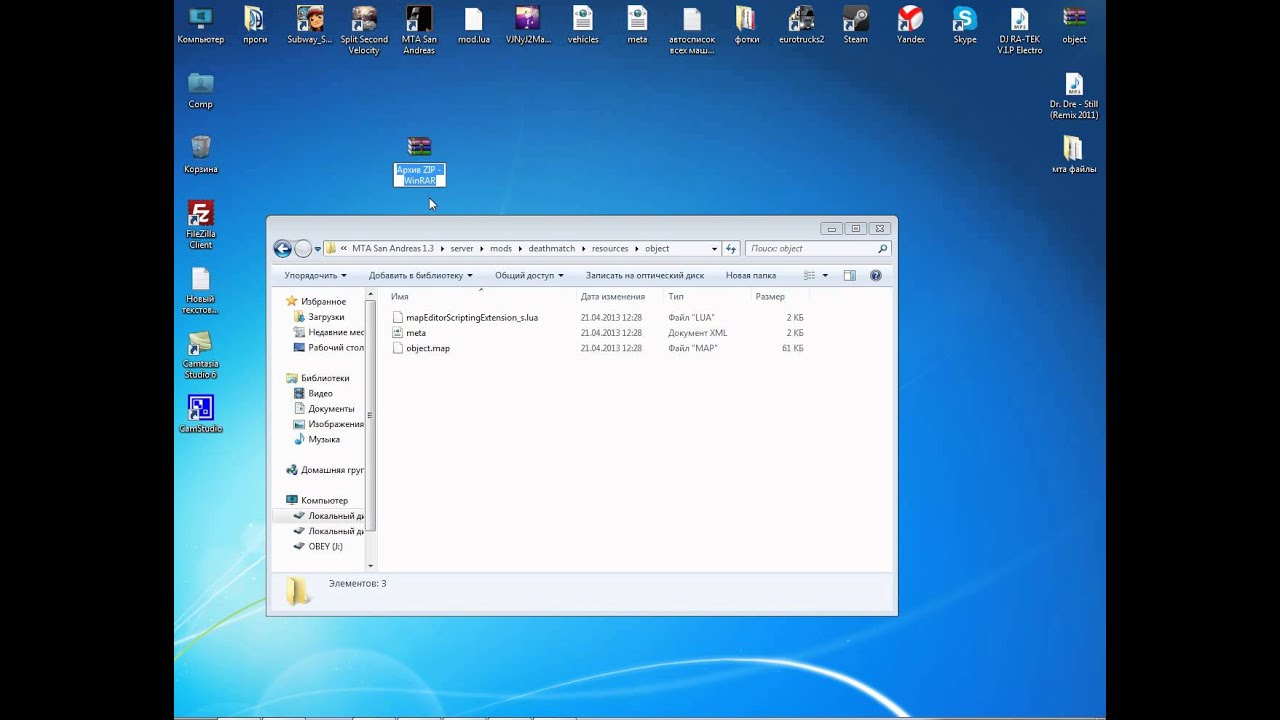This screenshot has height=720, width=1280.
Task: Select the meta desktop file icon
Action: 637,26
